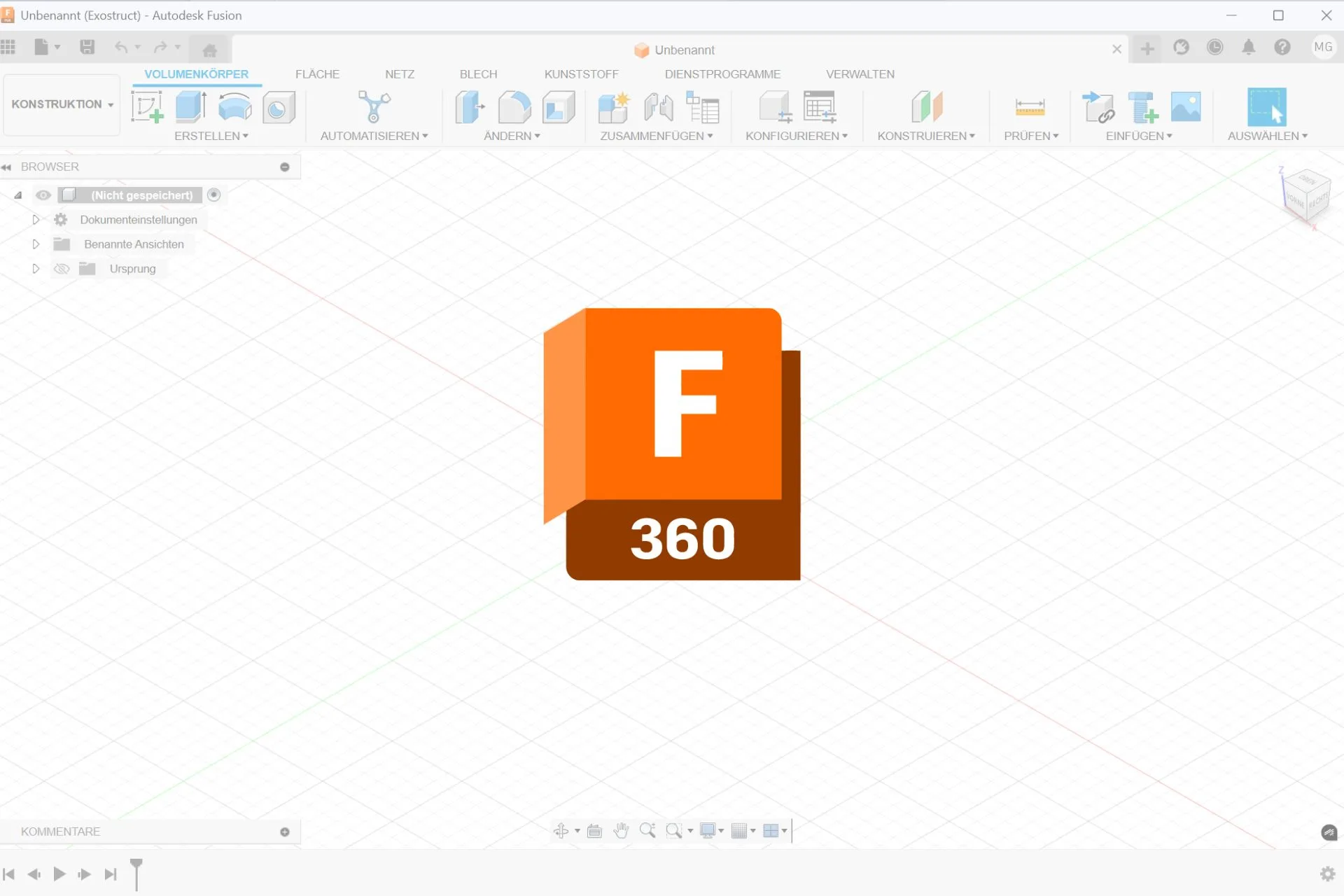Select the Fillet tool

tap(514, 107)
